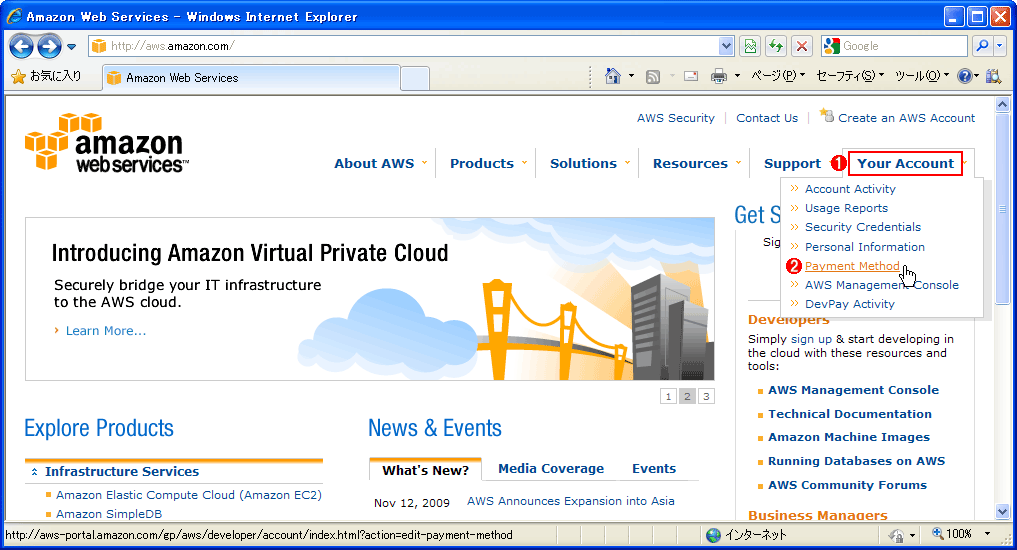Open the Technical Documentation link
Viewport: 1017px width, 550px height.
click(850, 414)
